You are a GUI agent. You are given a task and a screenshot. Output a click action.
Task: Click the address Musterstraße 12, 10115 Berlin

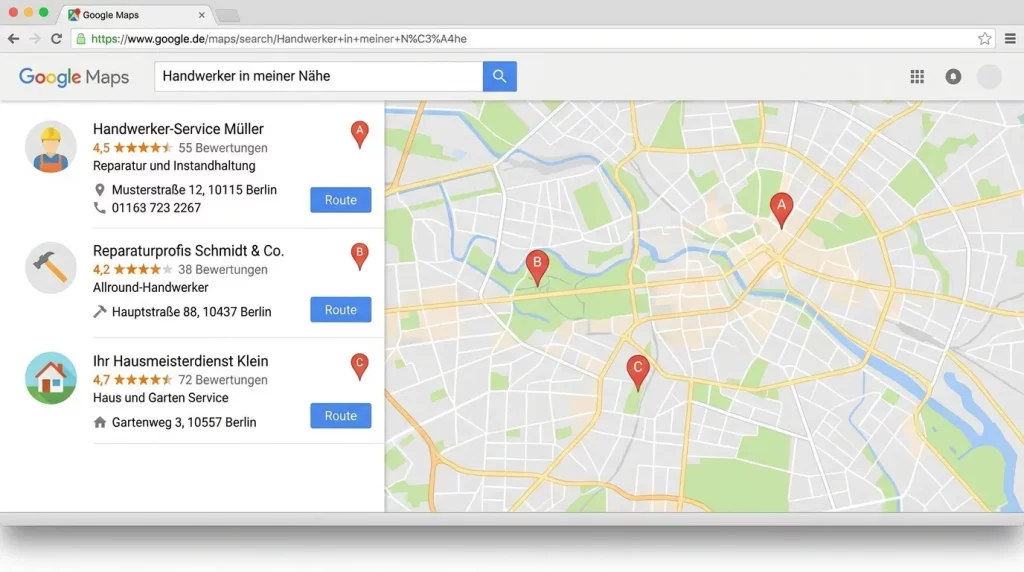(x=194, y=190)
